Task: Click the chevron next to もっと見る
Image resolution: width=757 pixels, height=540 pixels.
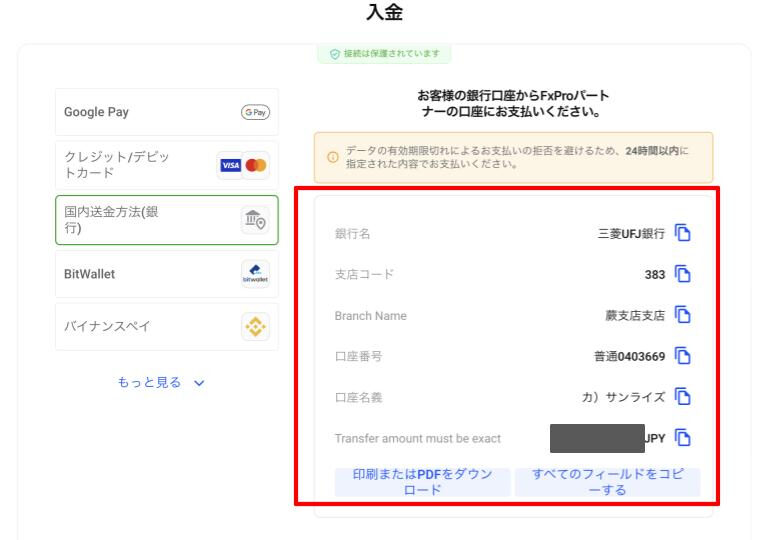Action: click(x=199, y=383)
